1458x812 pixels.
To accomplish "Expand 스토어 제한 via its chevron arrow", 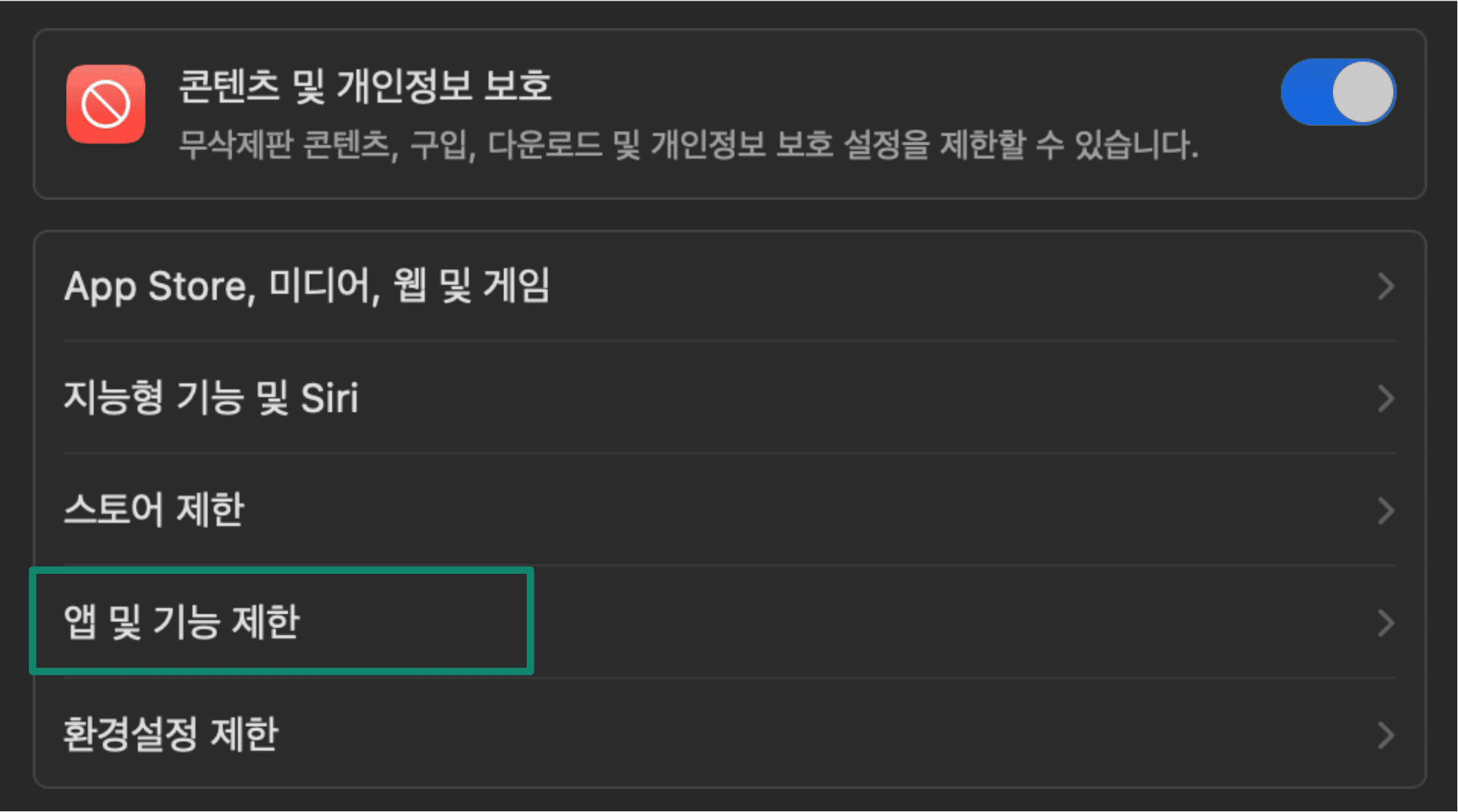I will 1387,510.
